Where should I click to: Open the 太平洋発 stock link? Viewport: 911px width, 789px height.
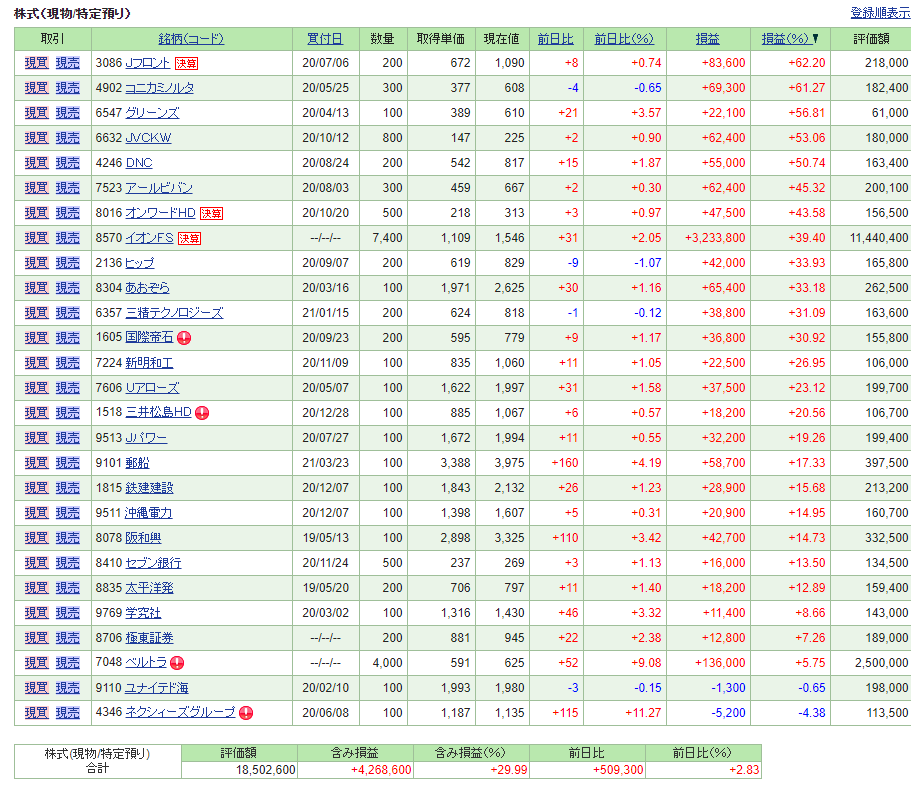tap(149, 587)
